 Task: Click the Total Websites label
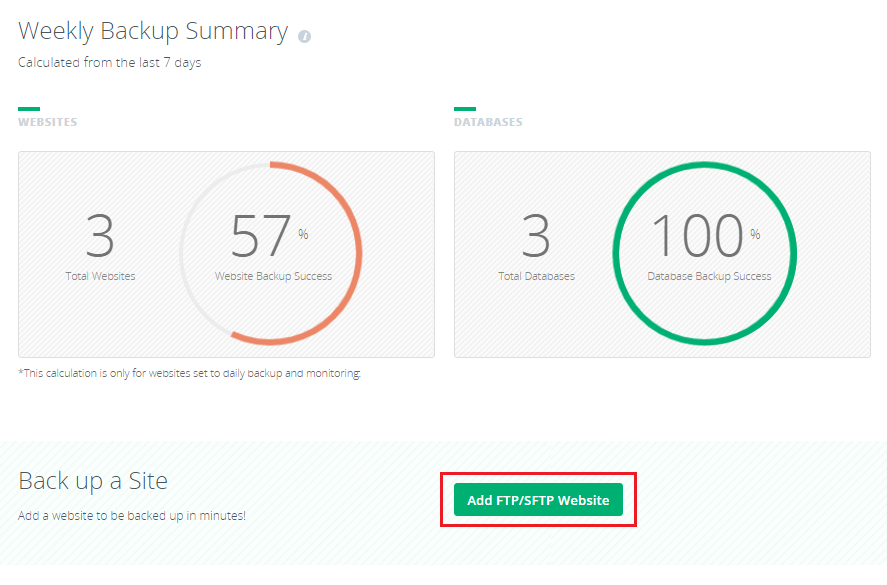click(x=100, y=276)
